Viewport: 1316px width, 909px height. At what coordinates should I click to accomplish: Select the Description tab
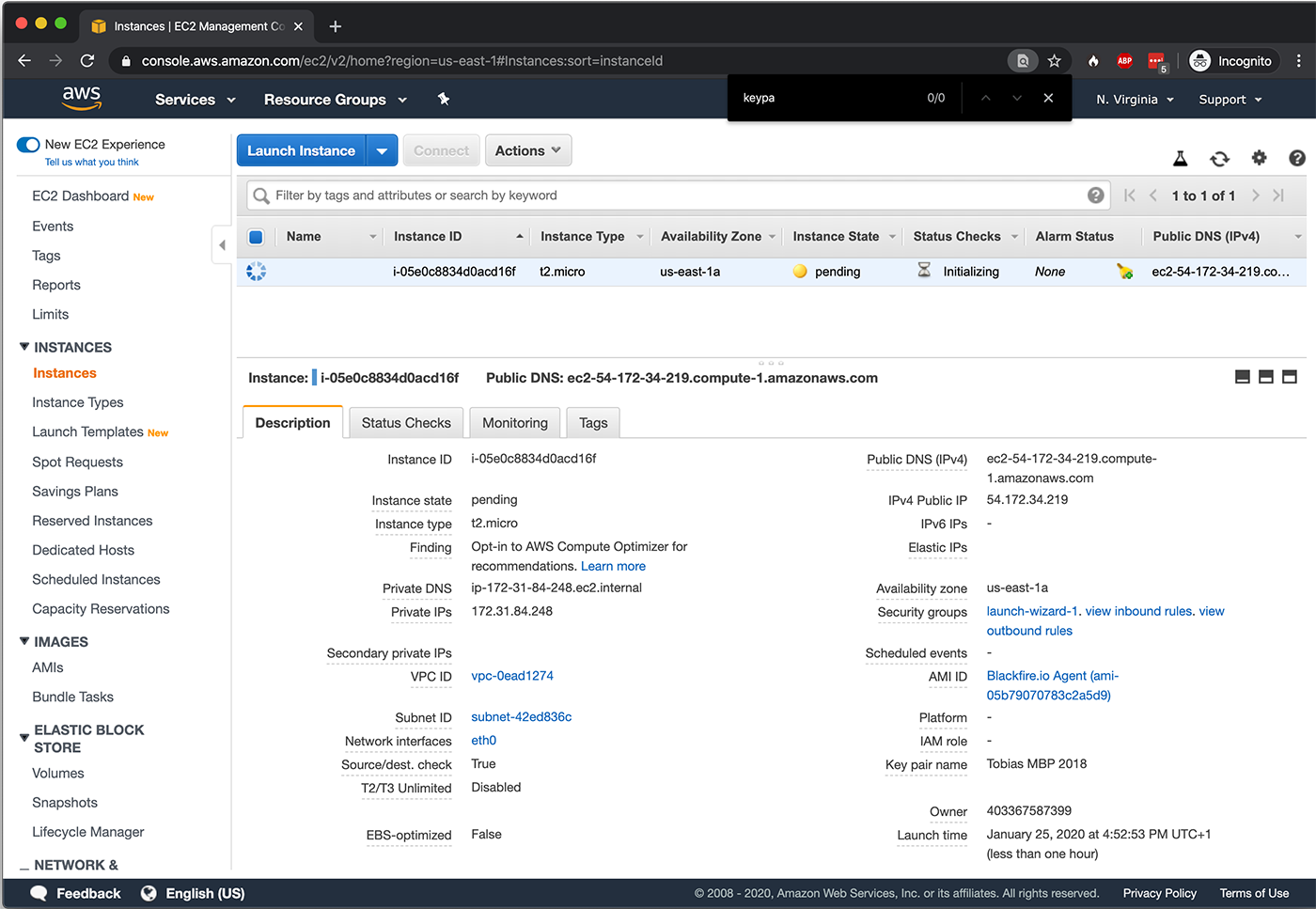[x=292, y=423]
